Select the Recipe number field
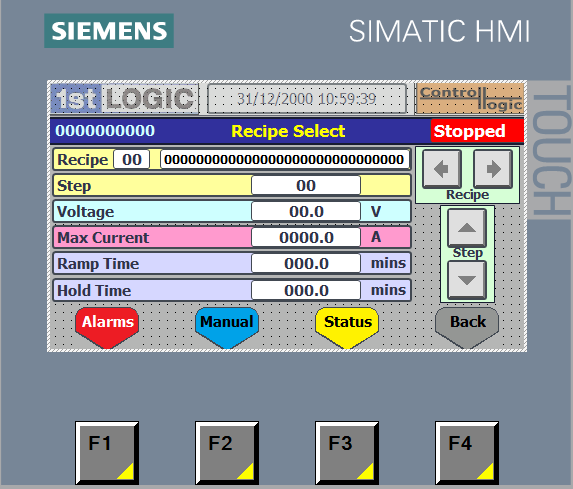Viewport: 573px width, 489px height. tap(132, 159)
